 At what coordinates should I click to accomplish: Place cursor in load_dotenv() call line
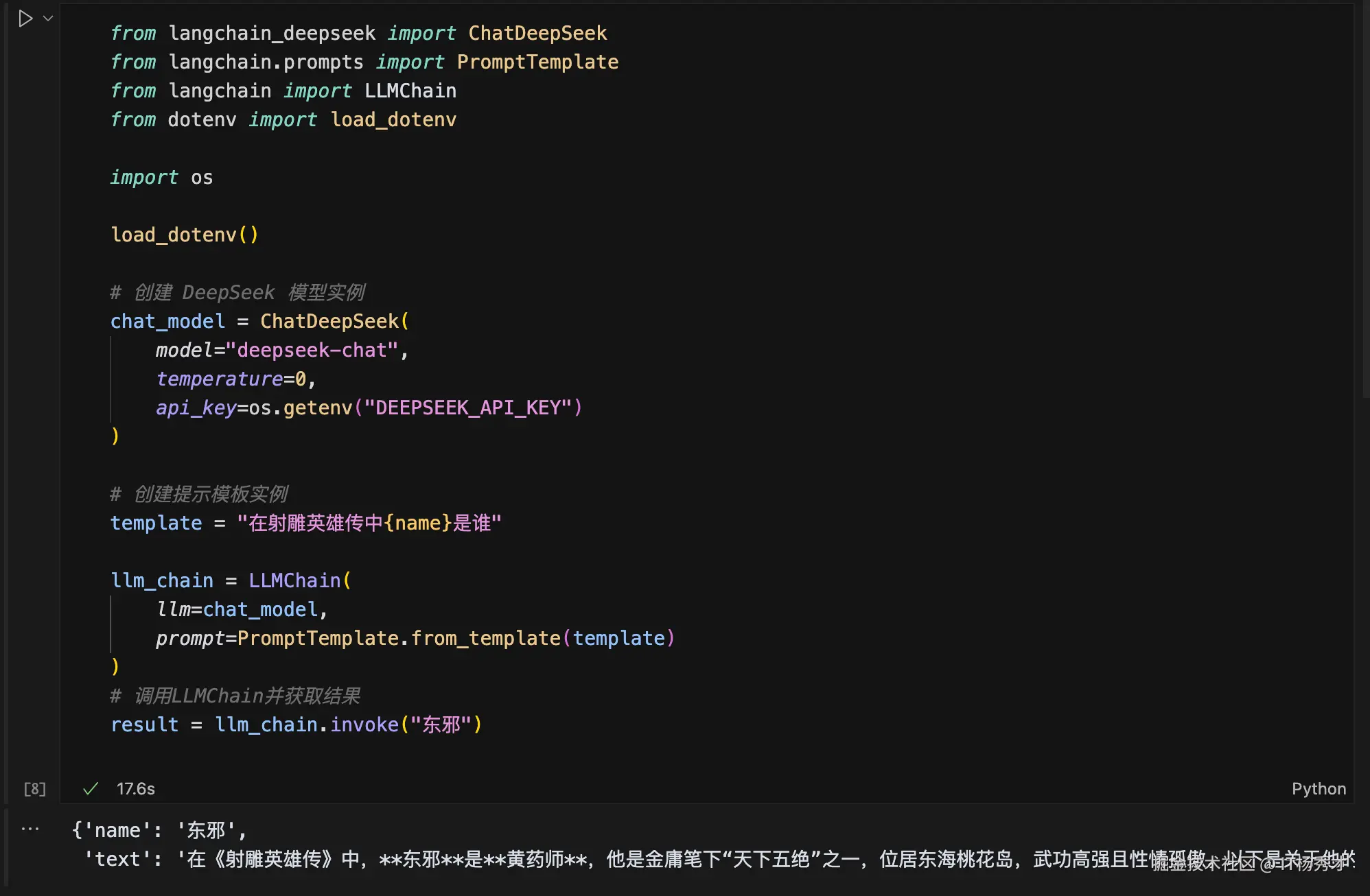[184, 235]
